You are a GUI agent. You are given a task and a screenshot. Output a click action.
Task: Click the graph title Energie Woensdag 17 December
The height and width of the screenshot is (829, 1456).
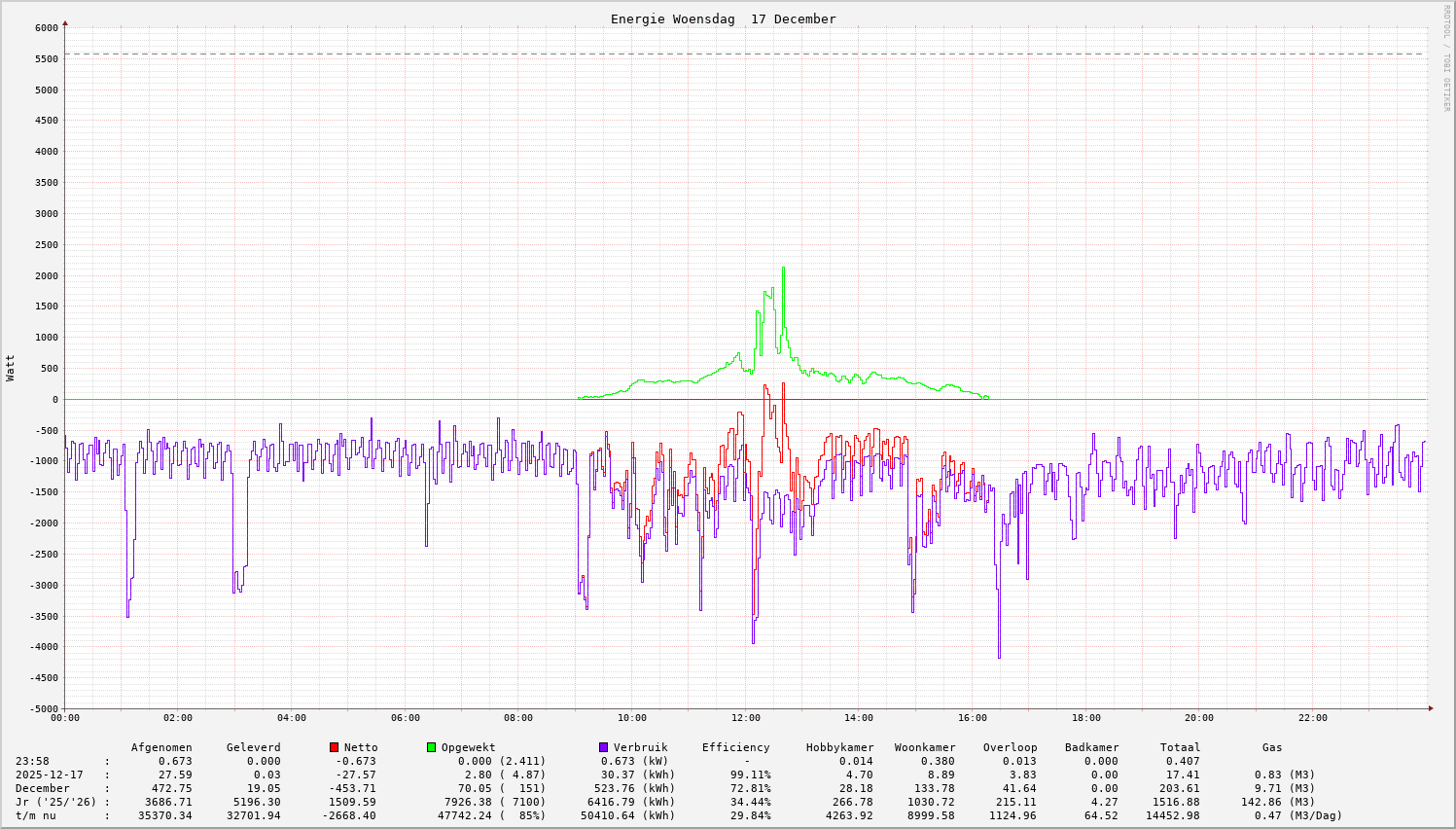723,19
